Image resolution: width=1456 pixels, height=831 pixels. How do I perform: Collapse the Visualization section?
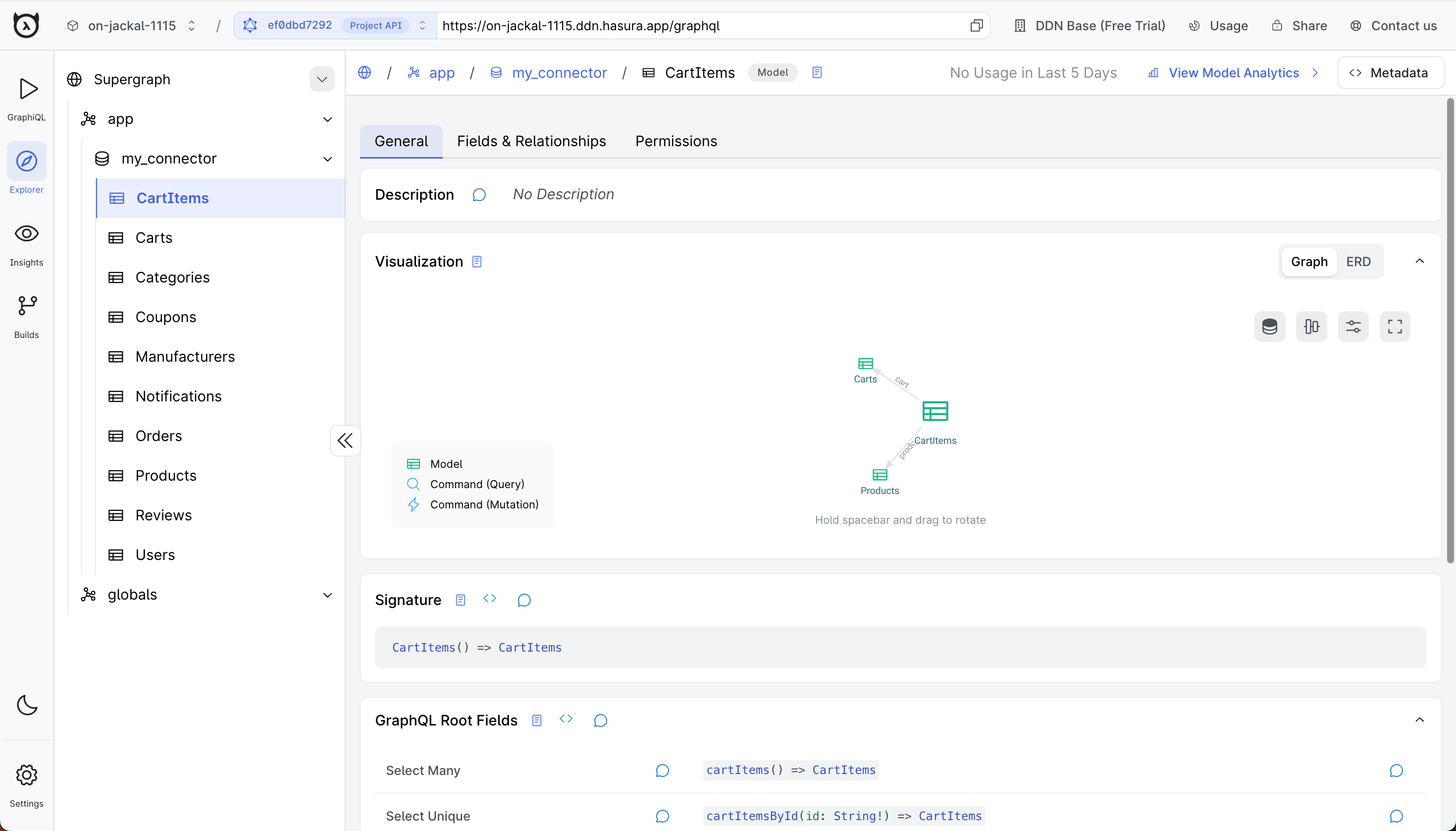[1419, 261]
